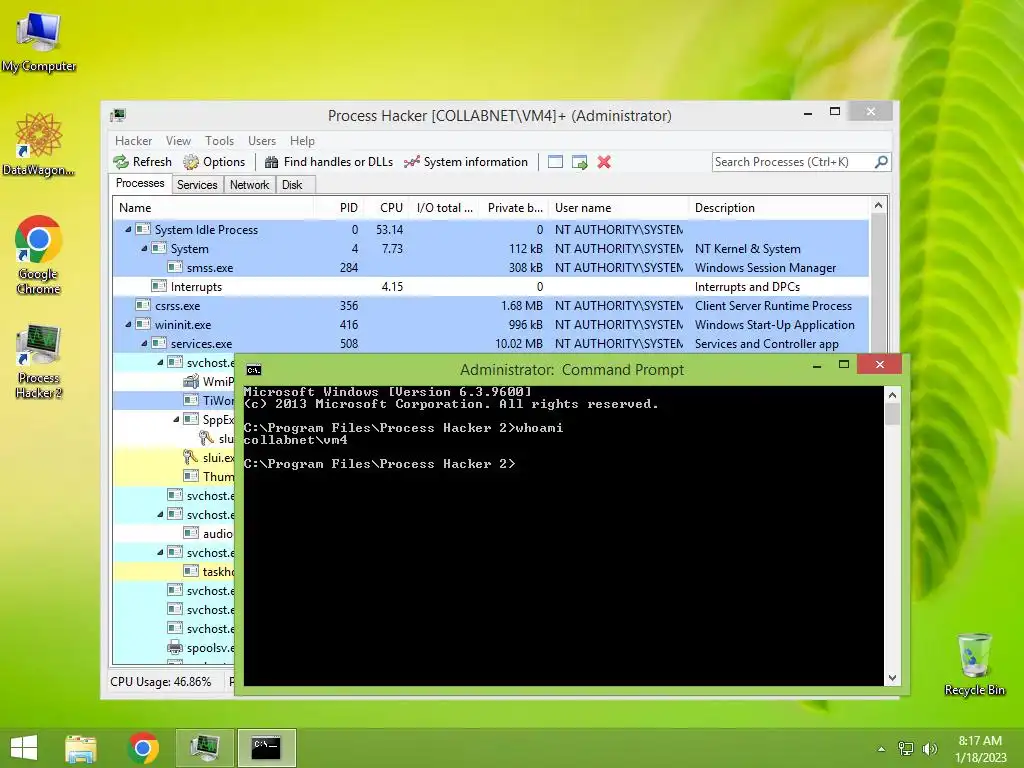Switch to the Services tab
This screenshot has height=768, width=1024.
point(197,185)
